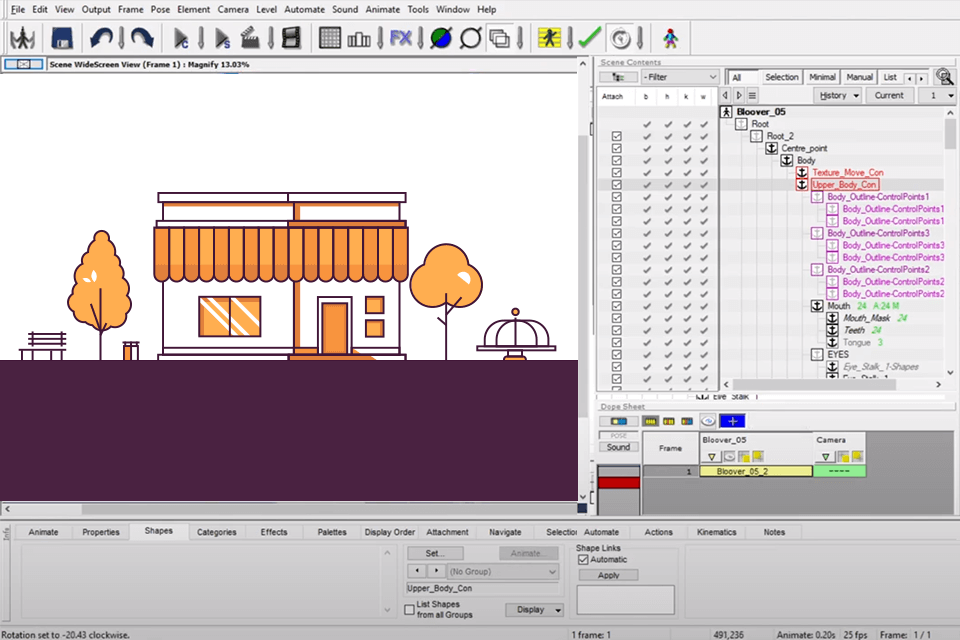The height and width of the screenshot is (640, 960).
Task: Redo the last undone action
Action: click(x=143, y=37)
